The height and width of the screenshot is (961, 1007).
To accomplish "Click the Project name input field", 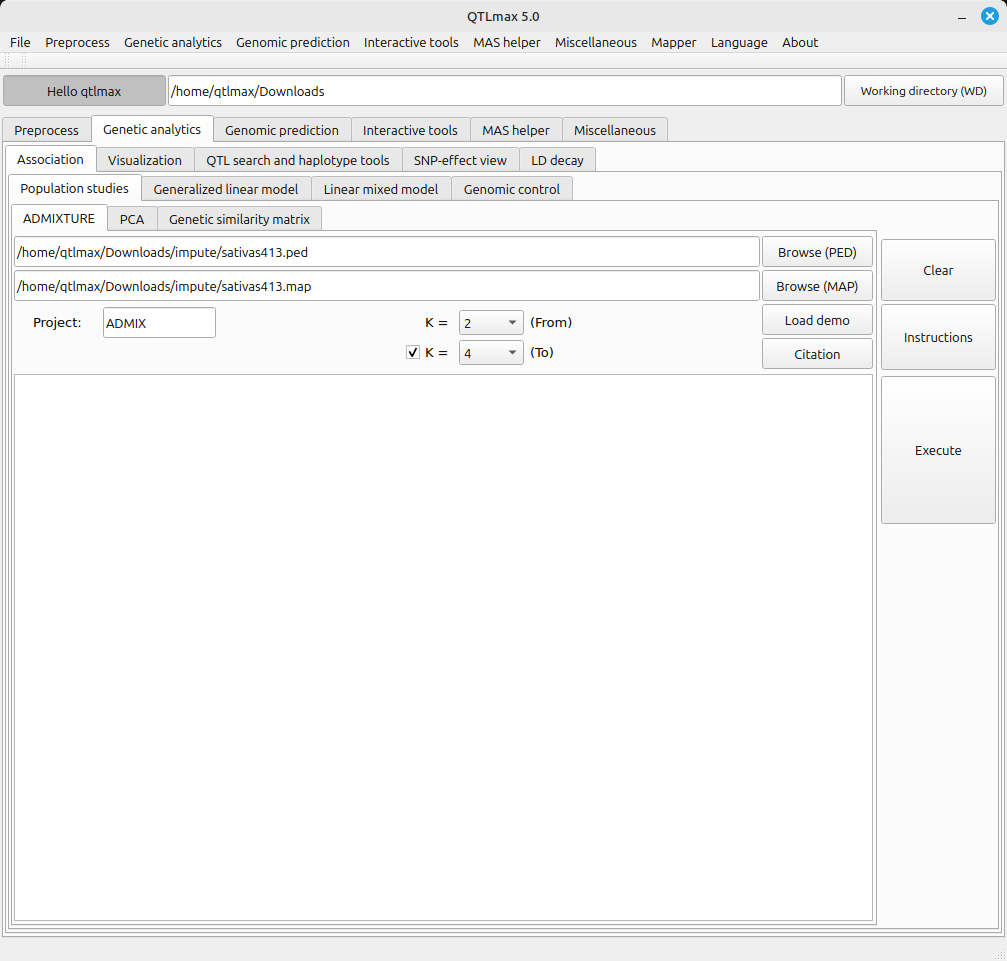I will [159, 323].
